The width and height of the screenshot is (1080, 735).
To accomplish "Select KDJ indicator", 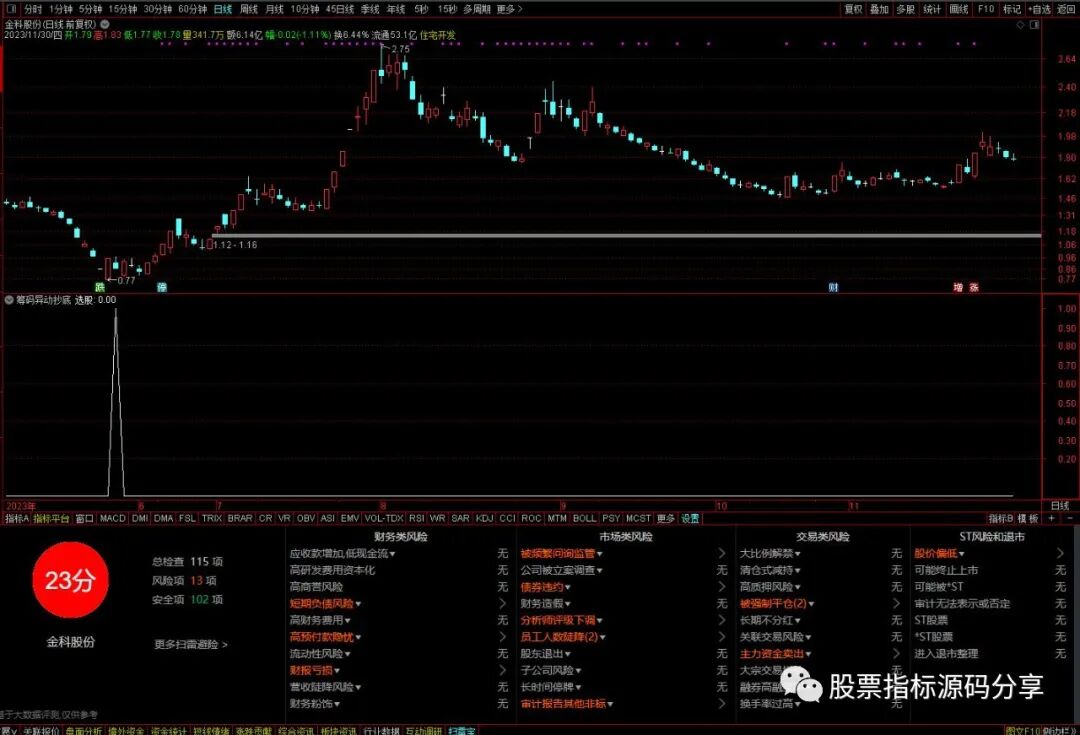I will (x=484, y=518).
